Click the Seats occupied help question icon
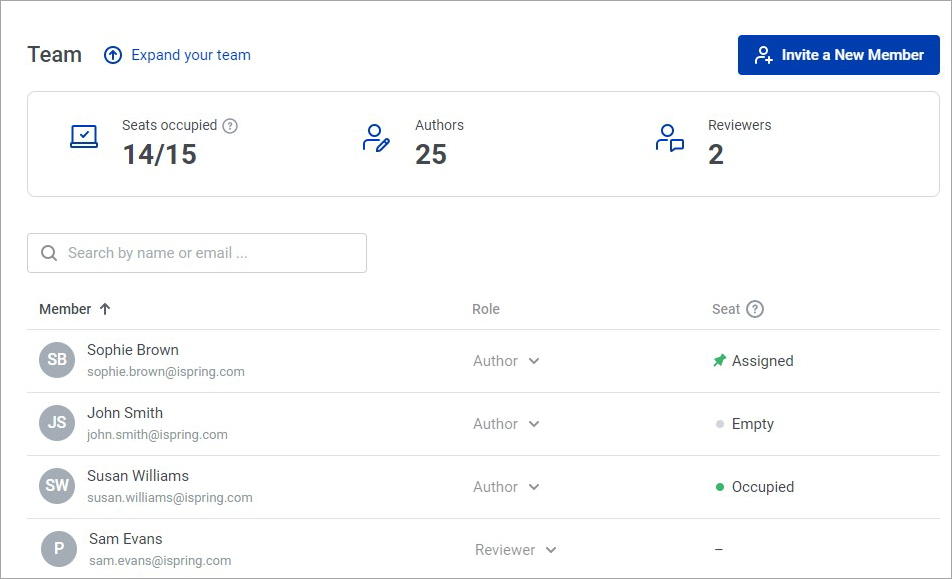 [230, 126]
